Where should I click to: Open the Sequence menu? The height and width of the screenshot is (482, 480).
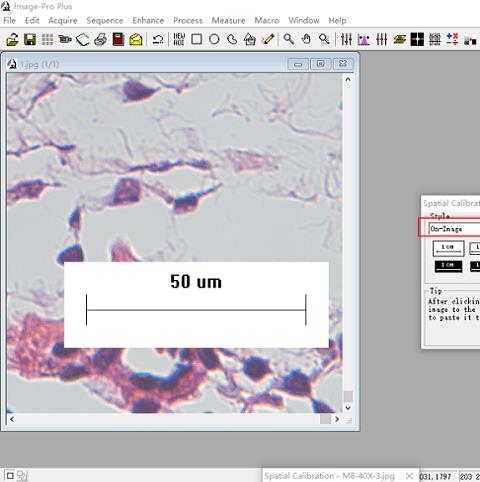point(105,21)
